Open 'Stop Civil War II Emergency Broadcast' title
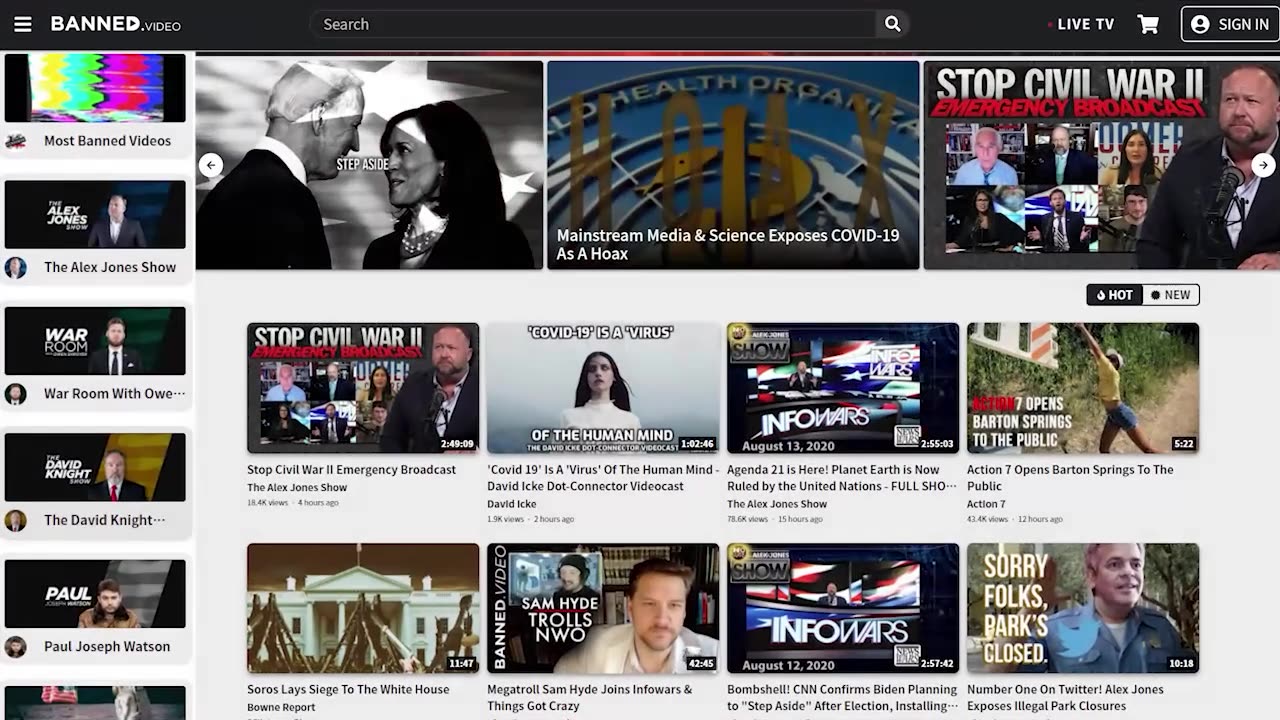The height and width of the screenshot is (720, 1280). 351,470
